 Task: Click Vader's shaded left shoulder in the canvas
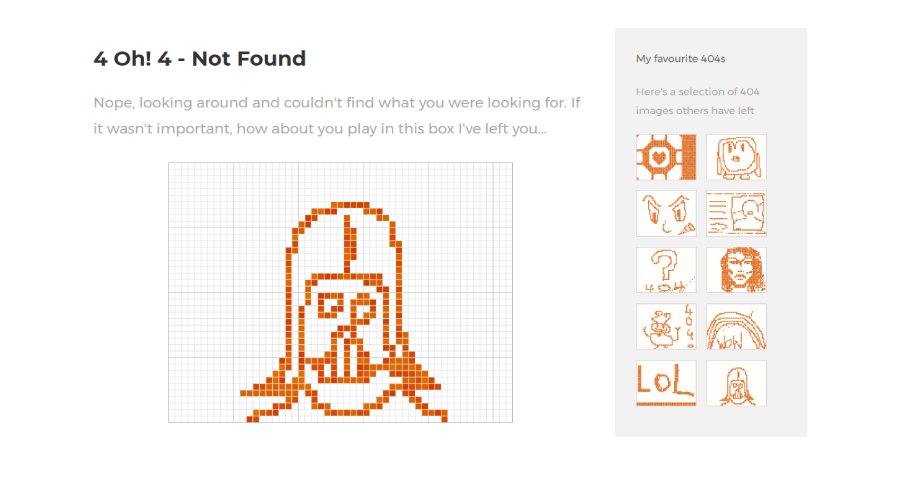click(x=277, y=383)
